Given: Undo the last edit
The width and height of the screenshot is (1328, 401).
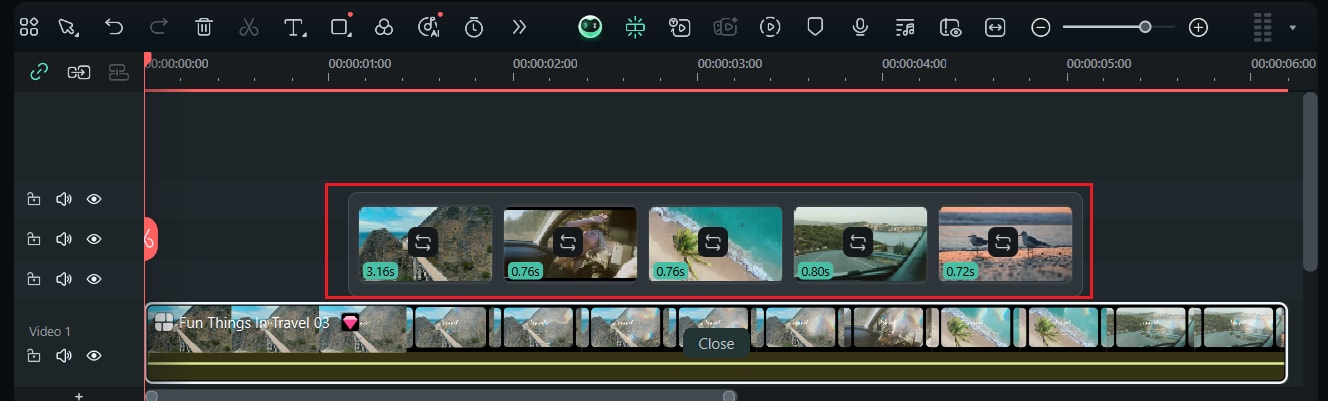Looking at the screenshot, I should point(114,28).
